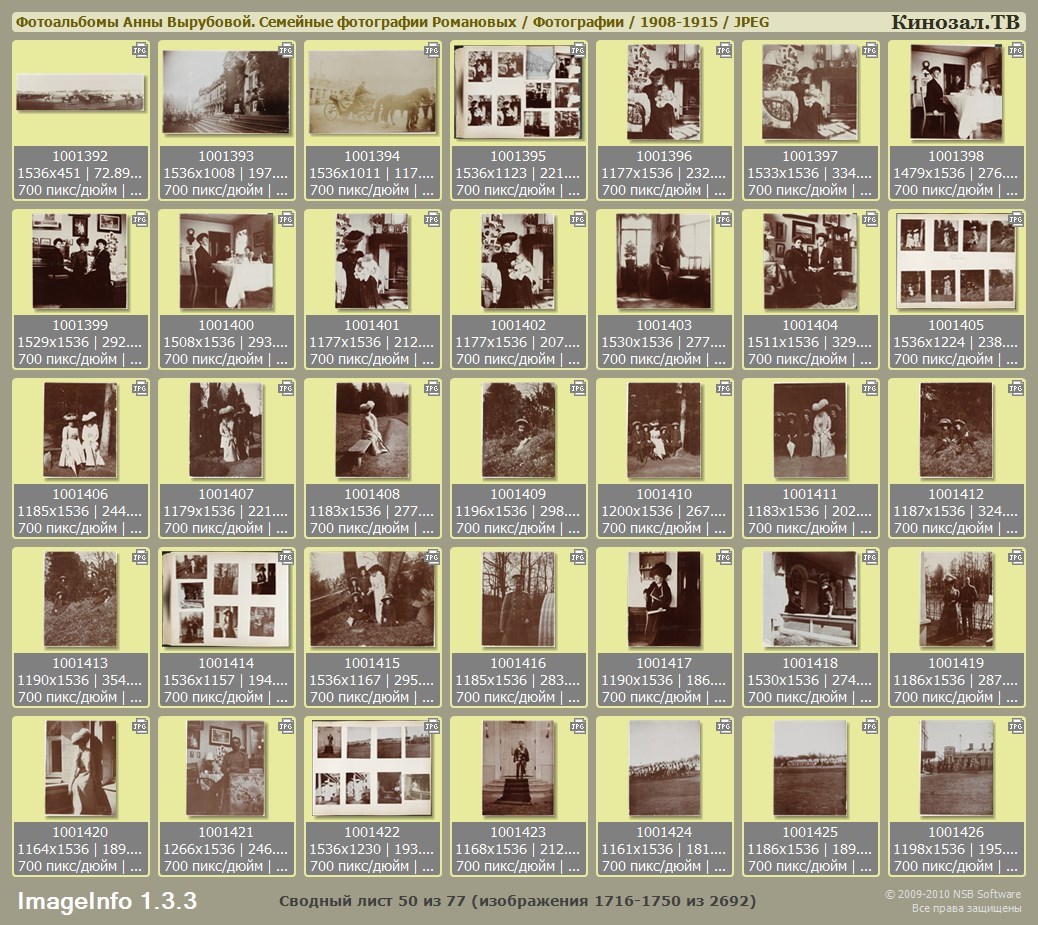Click the Кинозал.ТВ logo in header
Viewport: 1038px width, 925px height.
[x=954, y=22]
